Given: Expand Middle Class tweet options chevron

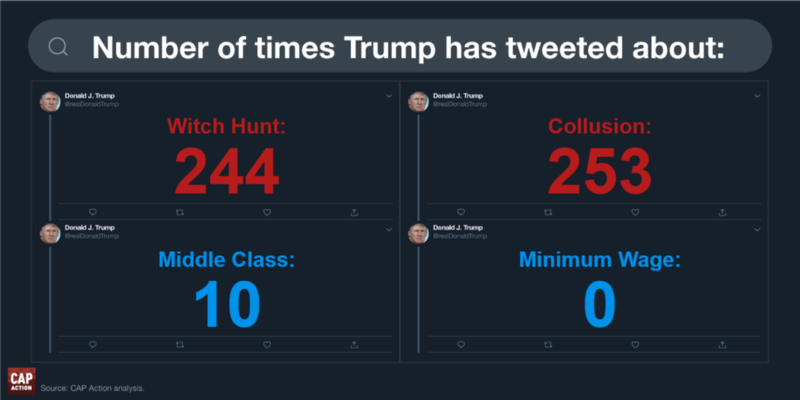Looking at the screenshot, I should (389, 230).
